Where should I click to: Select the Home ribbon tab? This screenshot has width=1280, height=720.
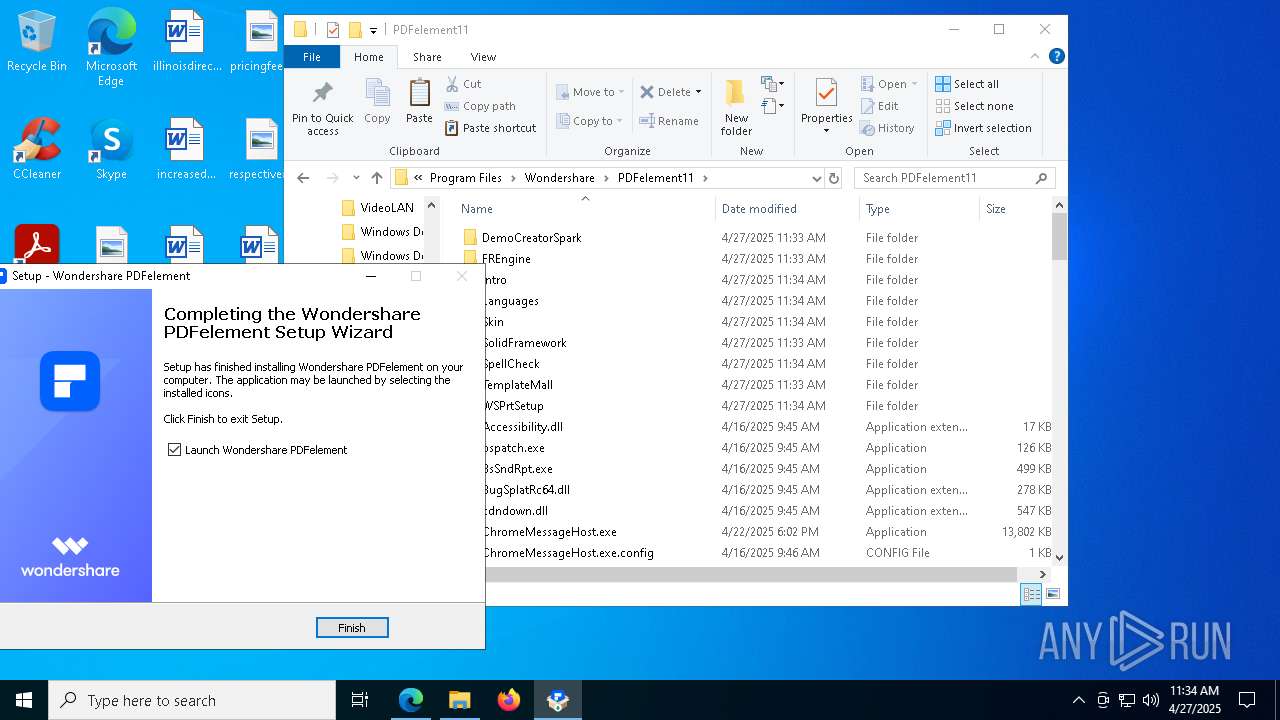tap(368, 57)
